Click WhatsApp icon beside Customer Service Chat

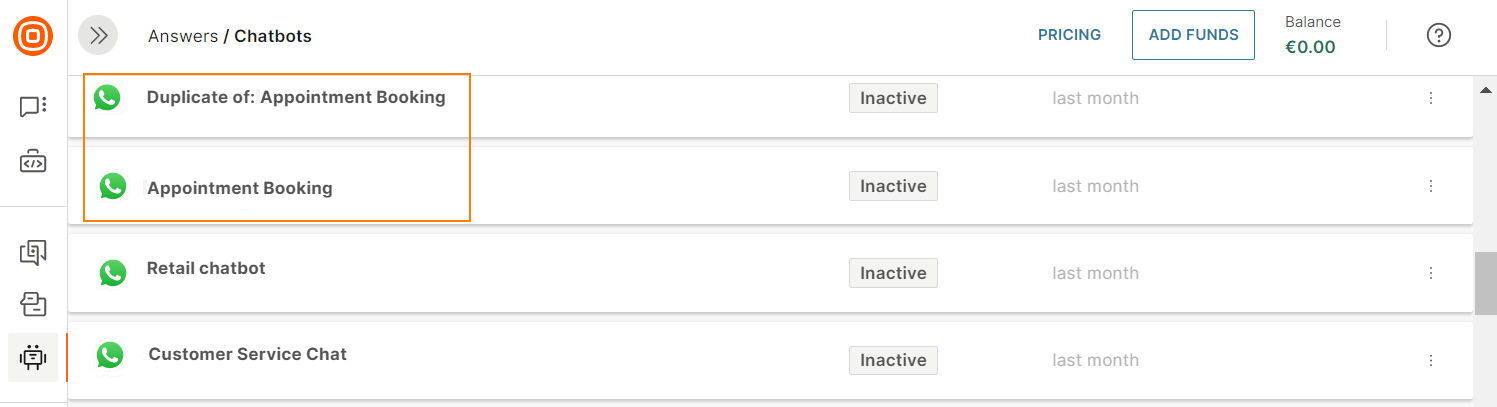click(110, 355)
